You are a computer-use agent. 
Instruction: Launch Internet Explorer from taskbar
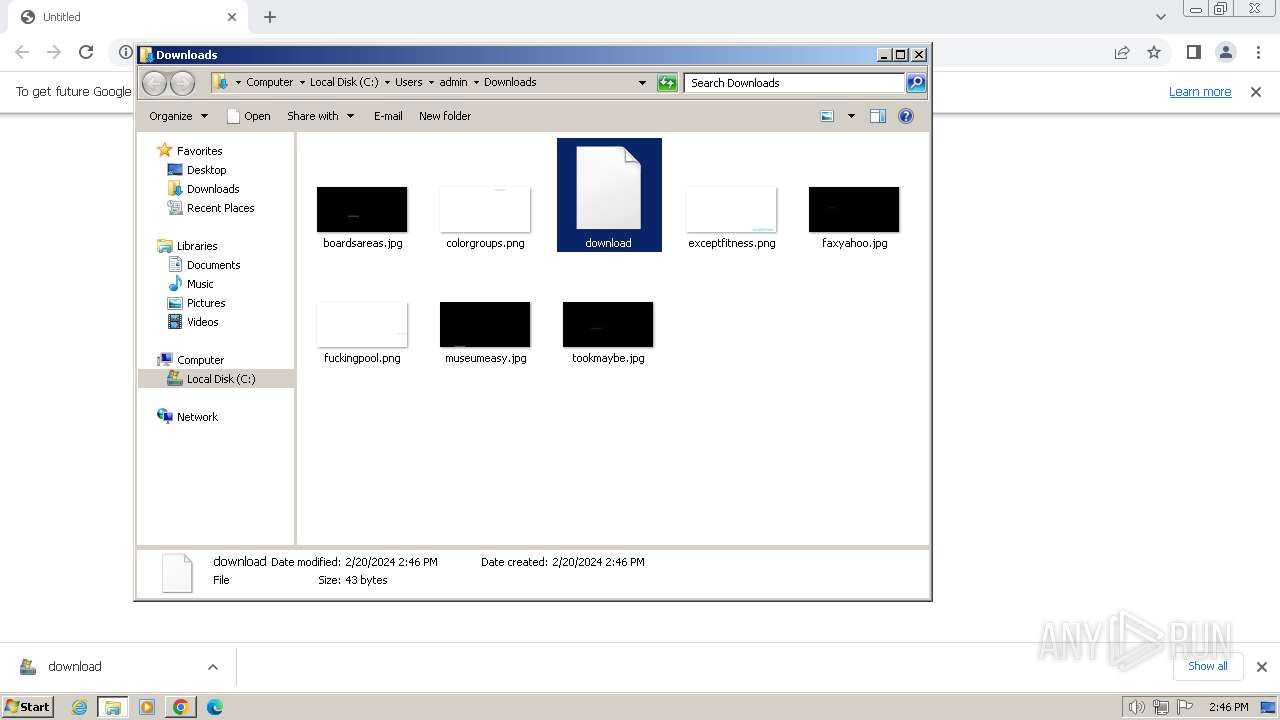79,707
